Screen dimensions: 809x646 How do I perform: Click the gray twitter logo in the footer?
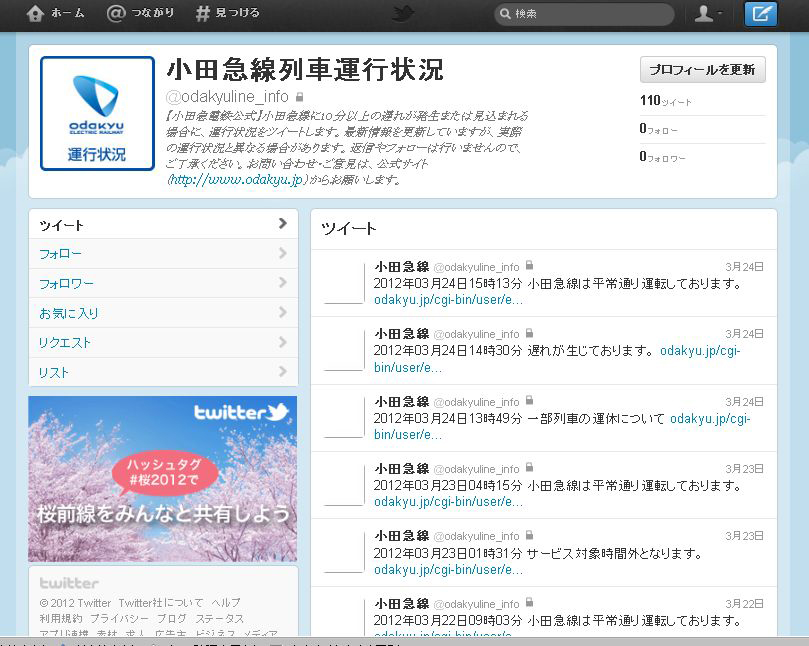[69, 583]
